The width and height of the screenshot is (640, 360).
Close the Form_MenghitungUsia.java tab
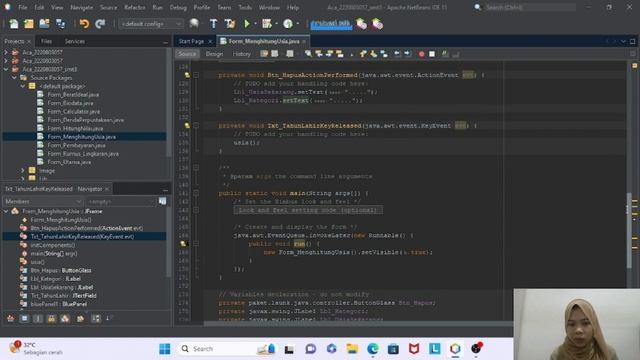pyautogui.click(x=304, y=41)
